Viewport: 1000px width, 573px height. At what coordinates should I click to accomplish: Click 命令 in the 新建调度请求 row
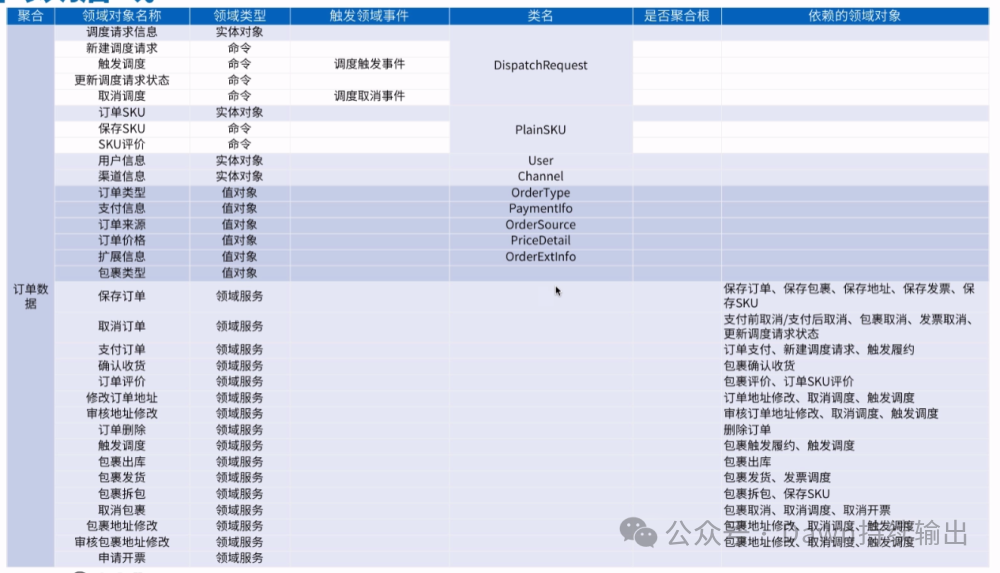click(239, 48)
